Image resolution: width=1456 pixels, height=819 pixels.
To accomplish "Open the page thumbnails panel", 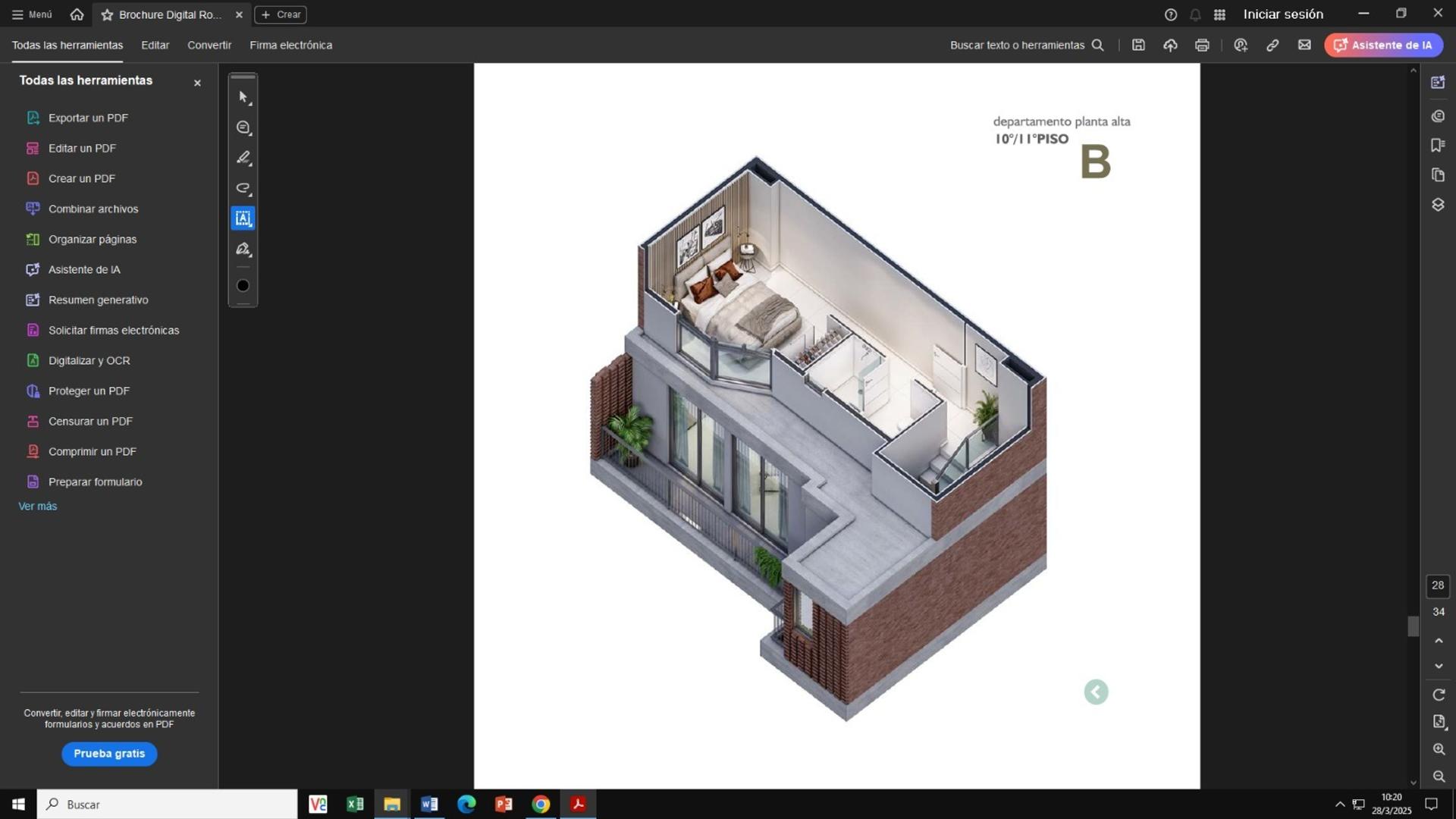I will 1438,175.
